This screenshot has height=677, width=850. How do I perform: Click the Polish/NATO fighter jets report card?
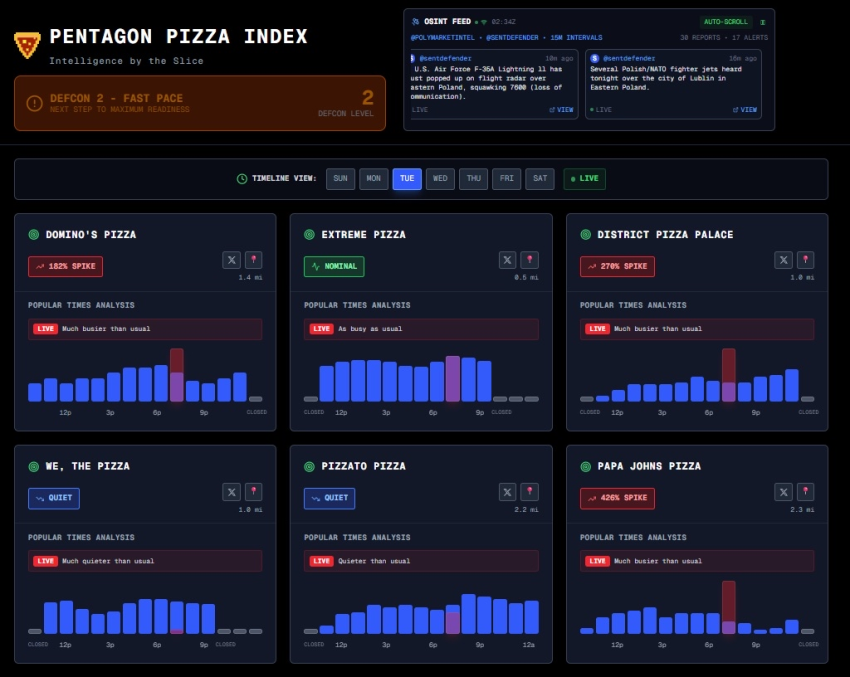pyautogui.click(x=673, y=84)
